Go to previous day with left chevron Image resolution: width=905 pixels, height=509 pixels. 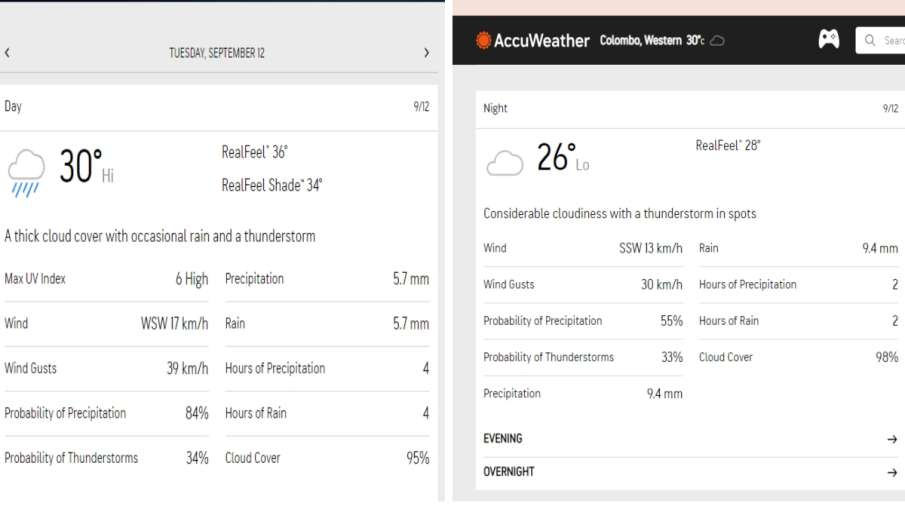7,53
